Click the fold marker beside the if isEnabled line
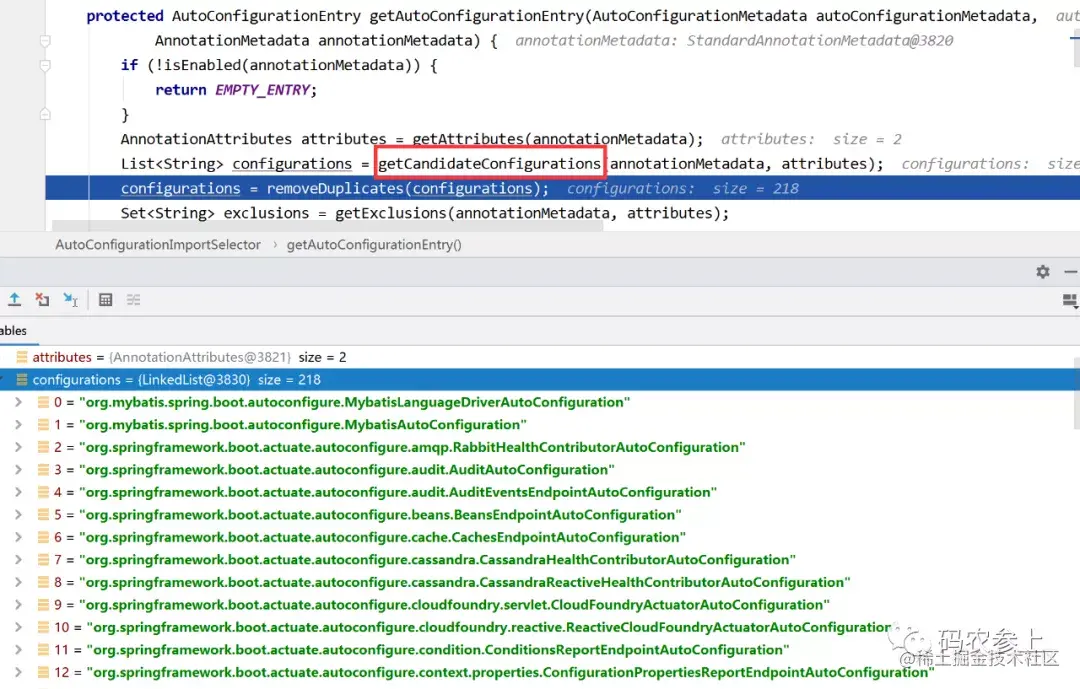Screen dimensions: 1080x689 click(x=45, y=65)
